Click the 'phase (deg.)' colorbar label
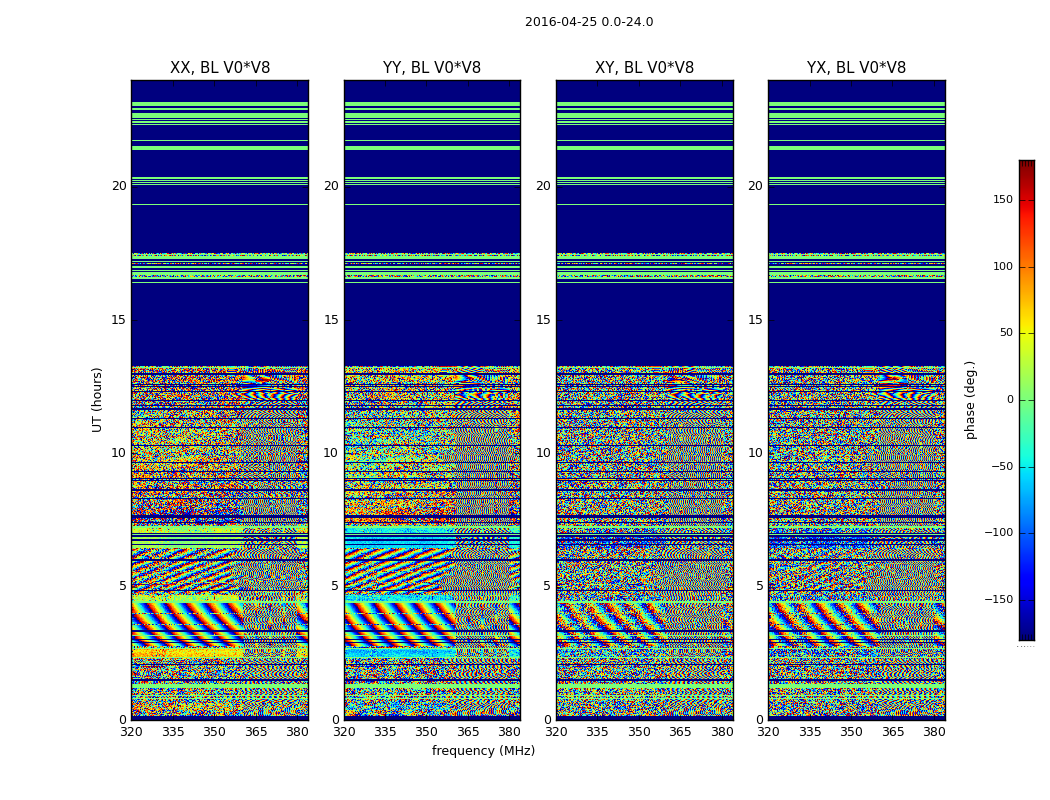The height and width of the screenshot is (800, 1050). (x=970, y=400)
